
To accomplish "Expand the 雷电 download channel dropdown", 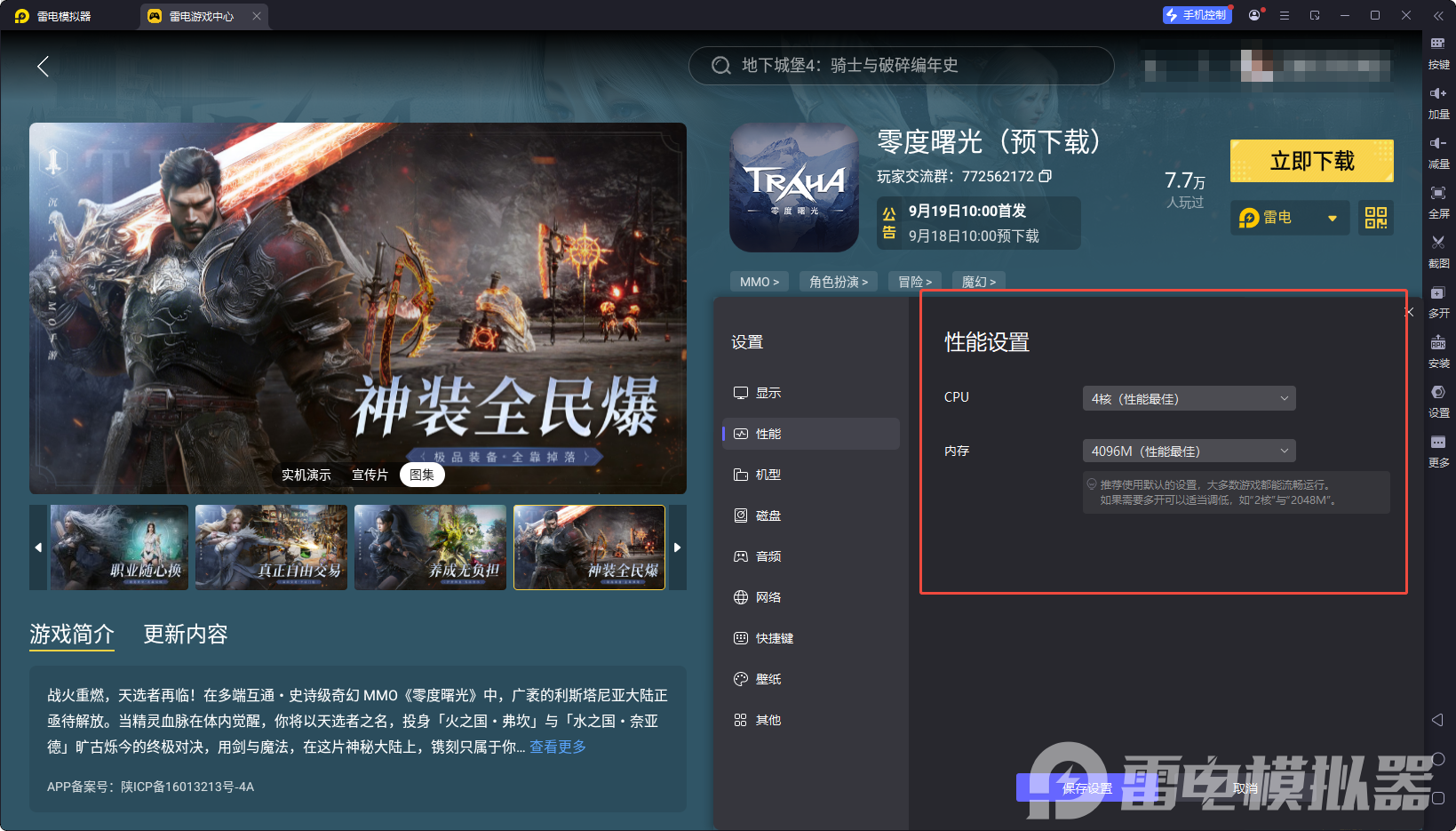I will pyautogui.click(x=1332, y=218).
